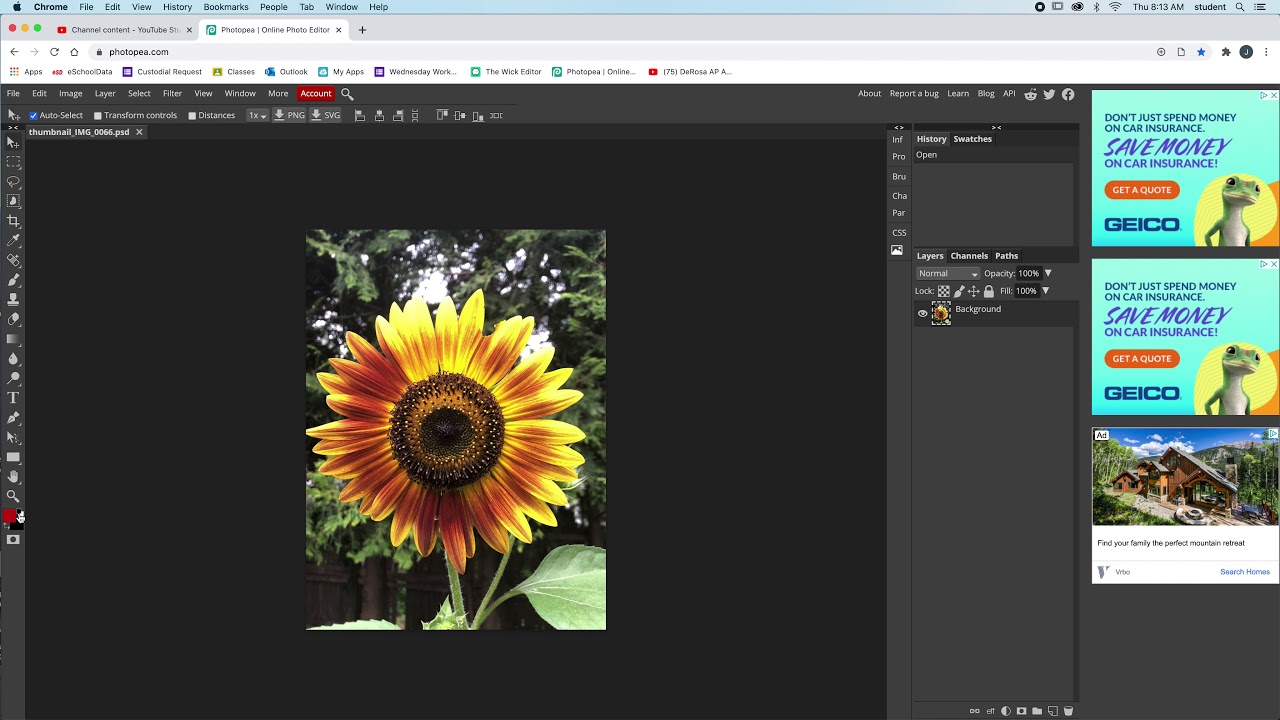Select the Clone Stamp tool
1280x720 pixels.
[x=13, y=299]
